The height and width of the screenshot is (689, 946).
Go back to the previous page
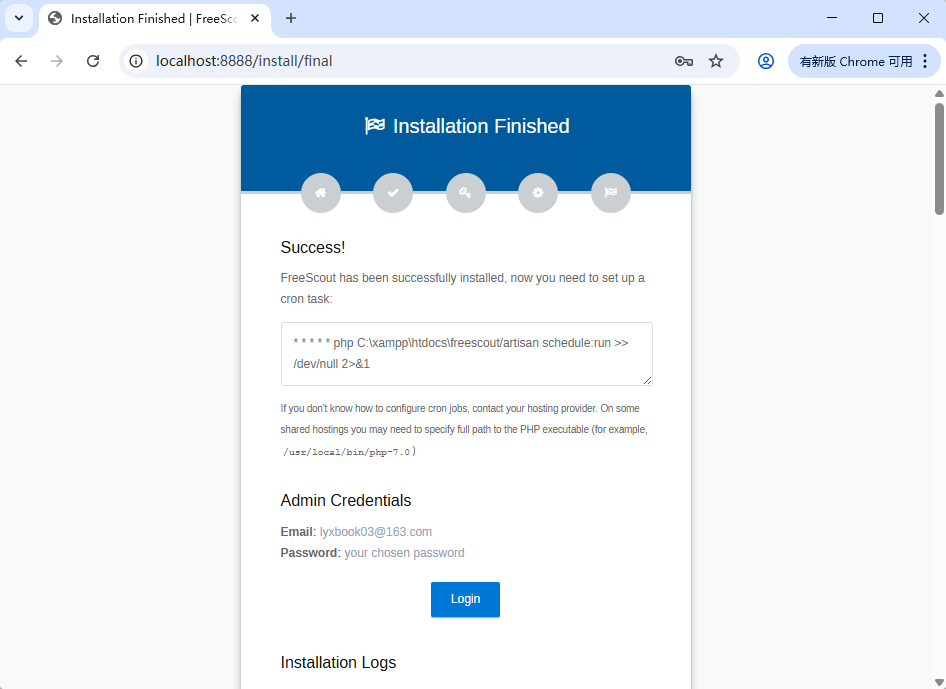[21, 61]
